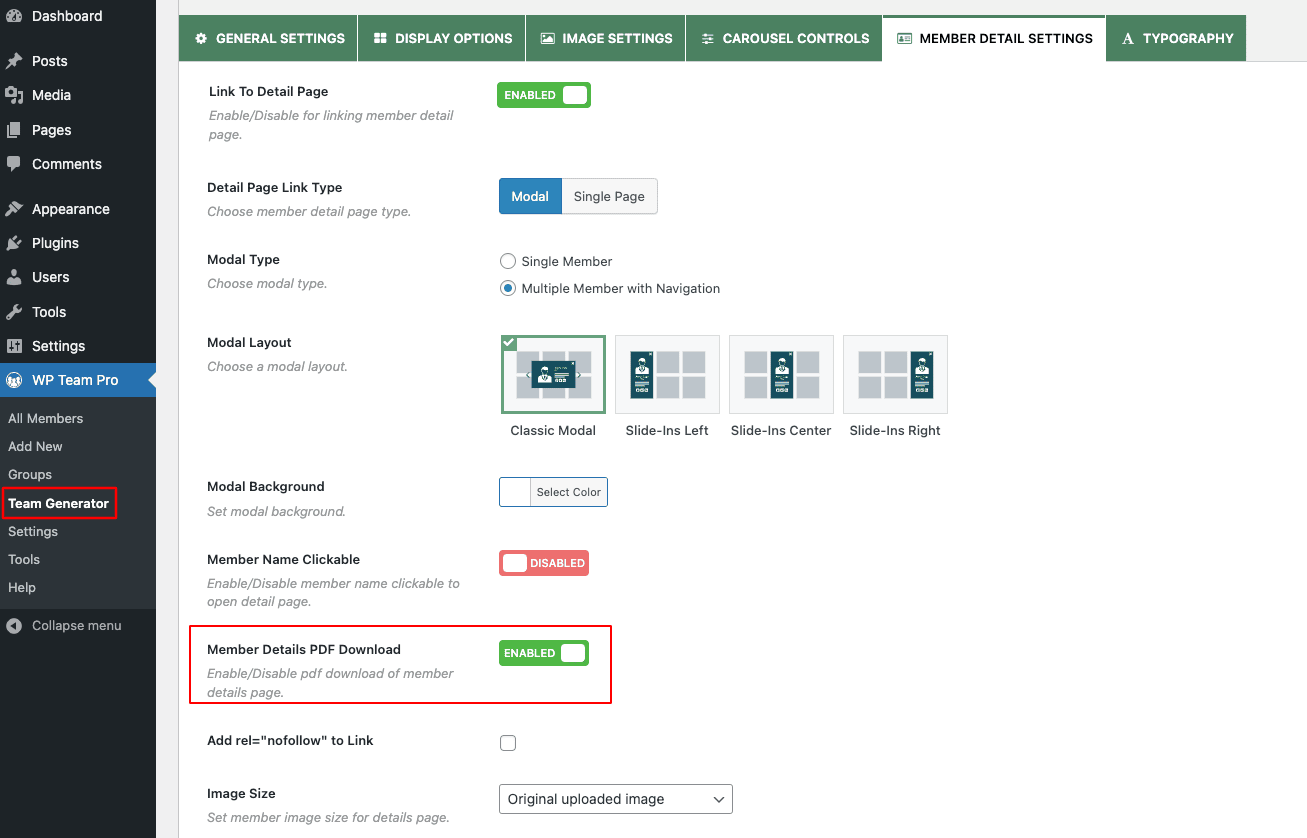The width and height of the screenshot is (1307, 838).
Task: Go to the Image Settings tab
Action: tap(606, 38)
